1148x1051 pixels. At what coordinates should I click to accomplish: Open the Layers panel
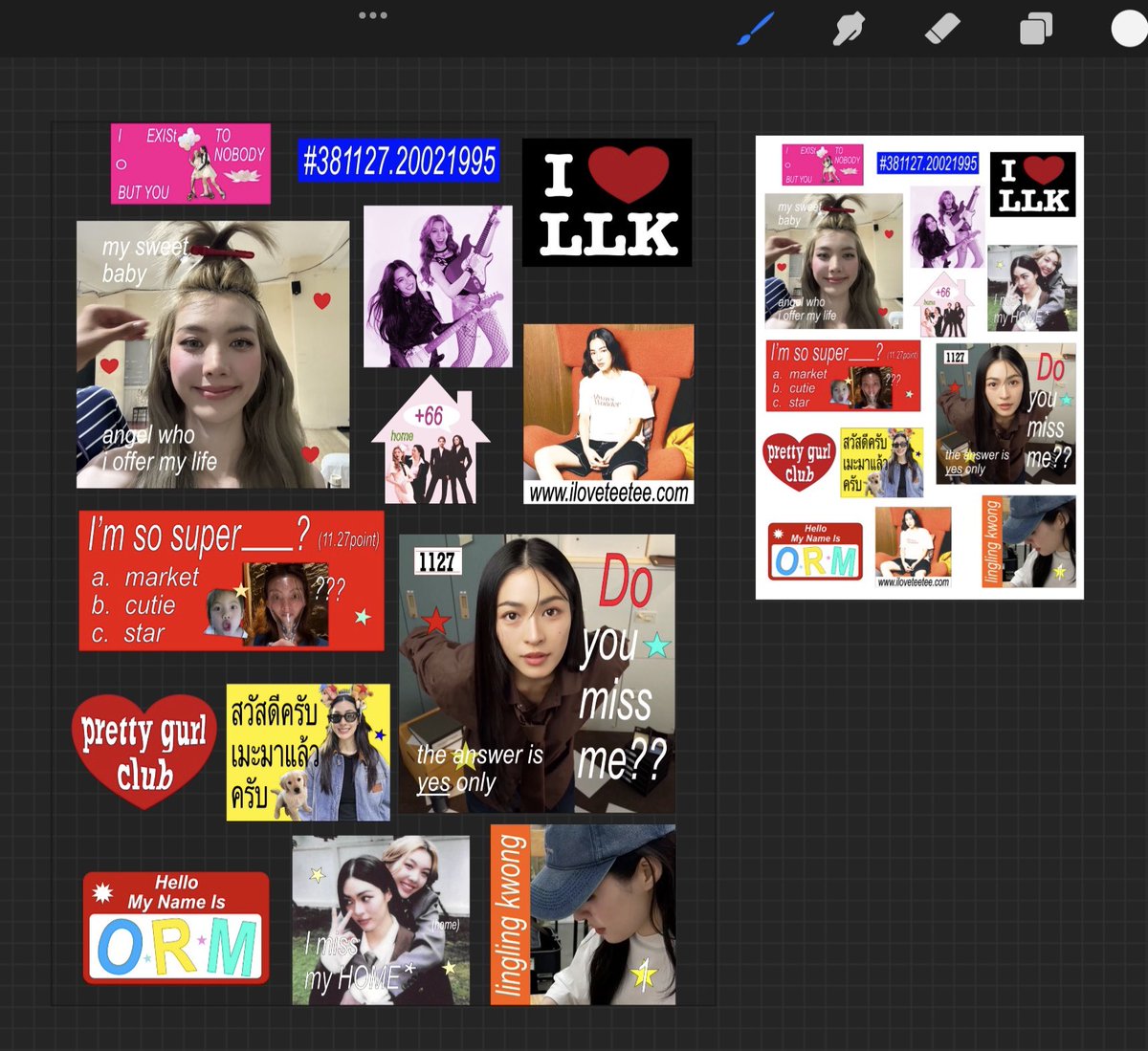[x=1036, y=29]
